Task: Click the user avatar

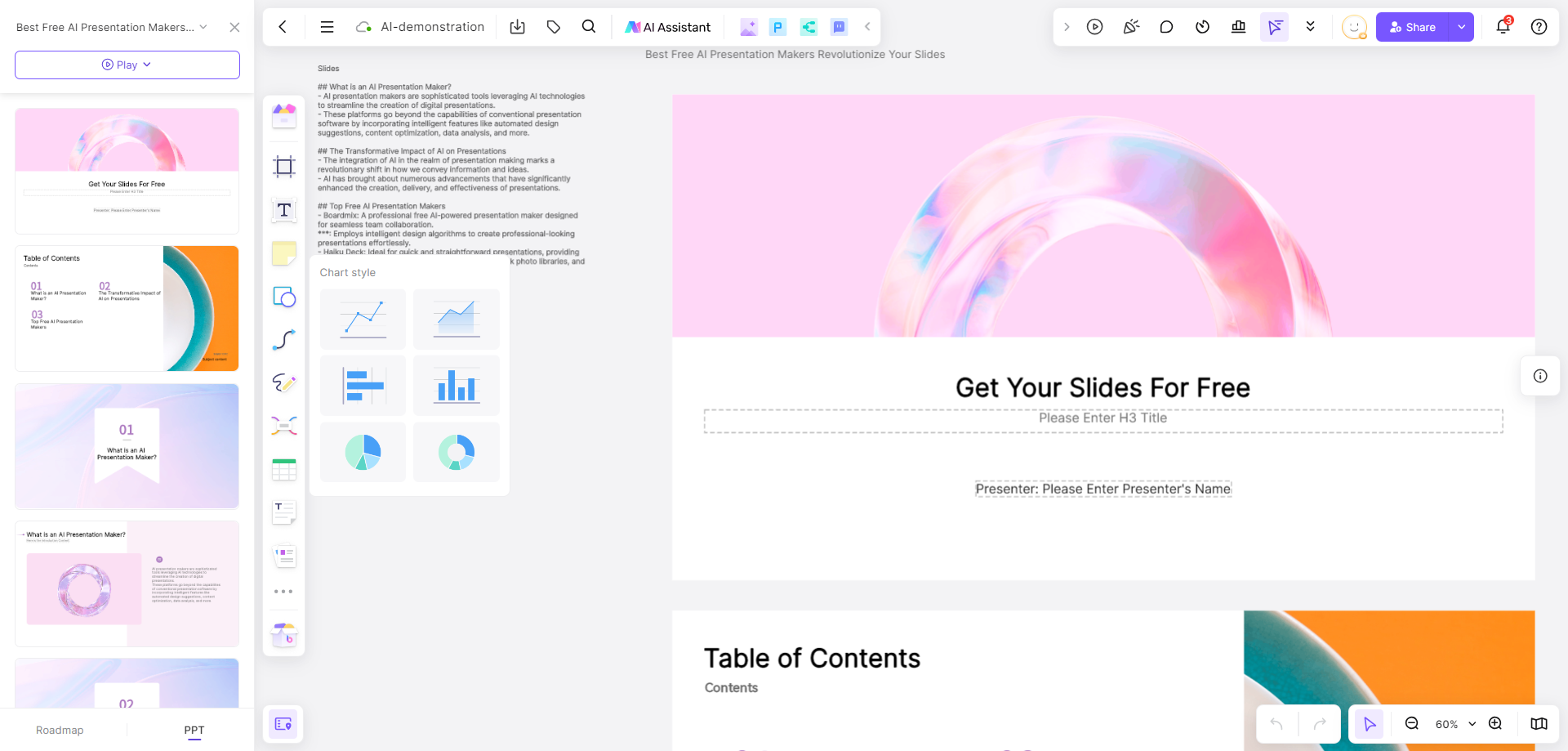Action: pyautogui.click(x=1354, y=27)
